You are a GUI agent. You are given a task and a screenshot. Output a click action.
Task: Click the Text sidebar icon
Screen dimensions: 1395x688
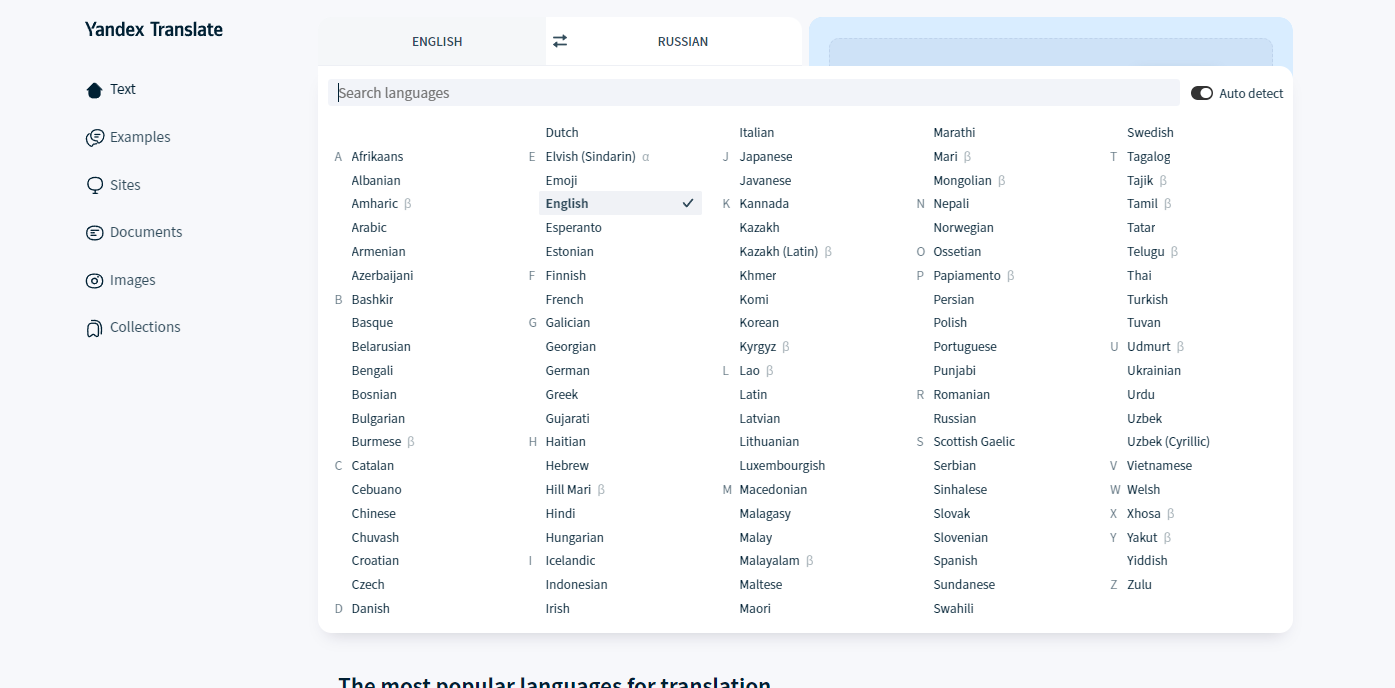[95, 90]
